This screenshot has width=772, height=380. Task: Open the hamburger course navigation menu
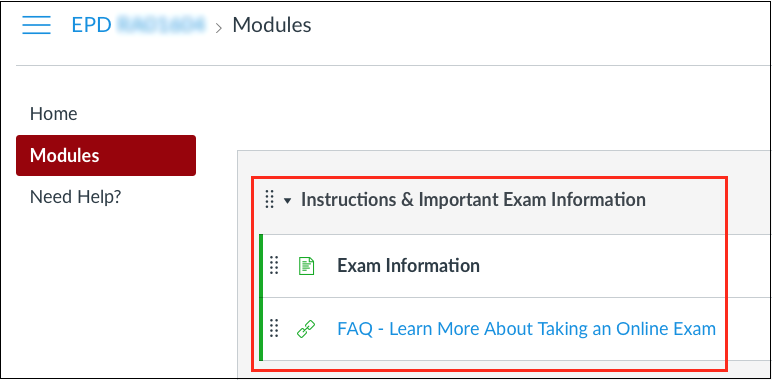pyautogui.click(x=36, y=25)
